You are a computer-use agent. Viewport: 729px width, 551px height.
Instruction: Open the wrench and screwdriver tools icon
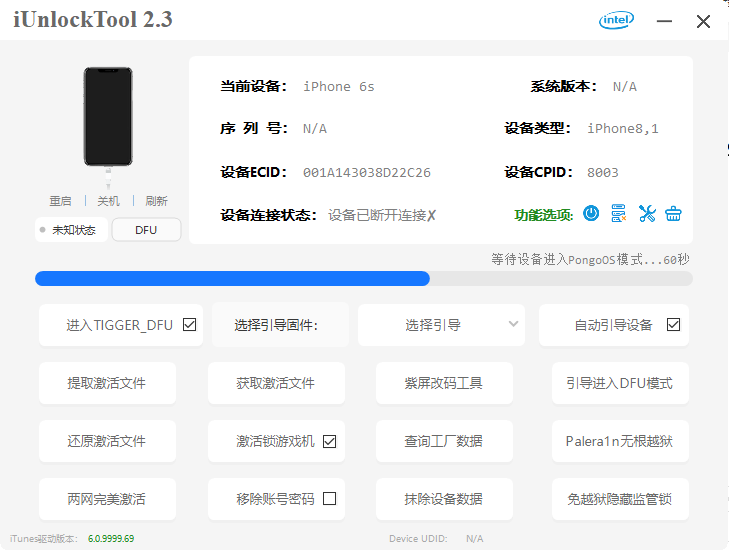(x=647, y=213)
